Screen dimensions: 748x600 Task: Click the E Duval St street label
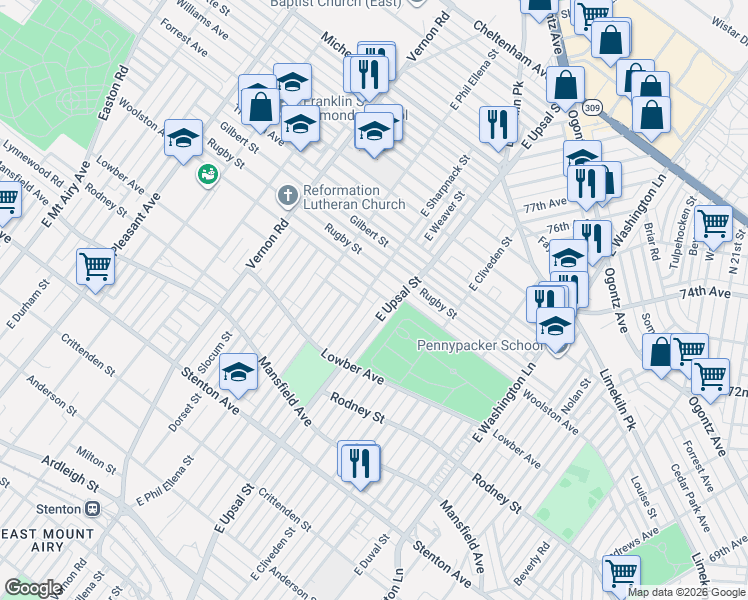point(372,555)
